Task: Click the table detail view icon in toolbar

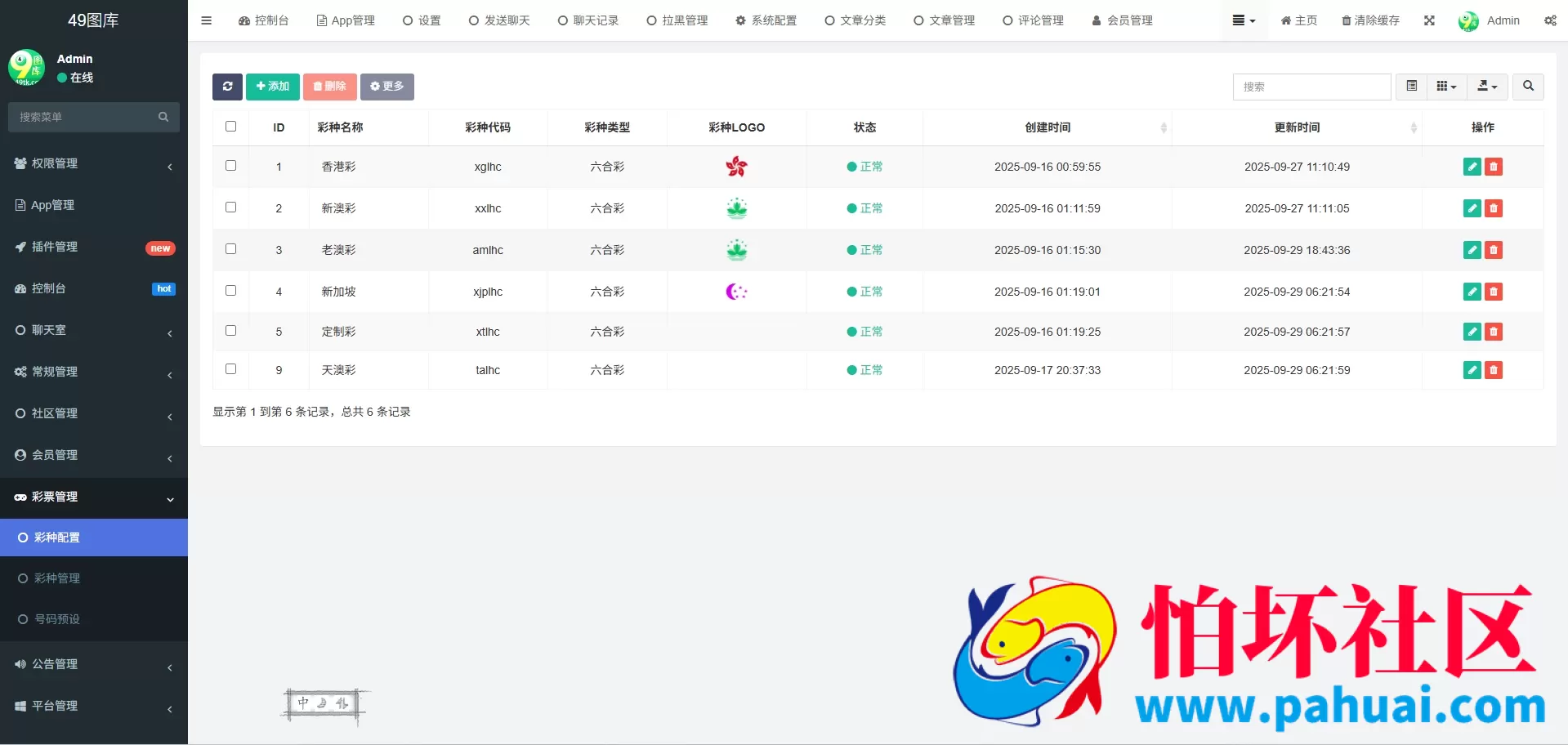Action: (x=1410, y=87)
